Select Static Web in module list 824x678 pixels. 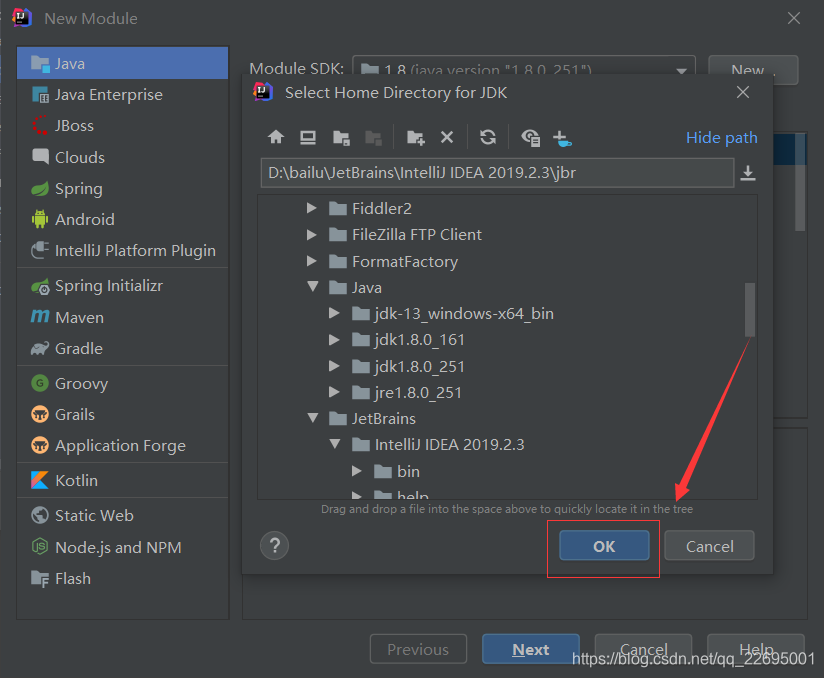click(x=122, y=515)
